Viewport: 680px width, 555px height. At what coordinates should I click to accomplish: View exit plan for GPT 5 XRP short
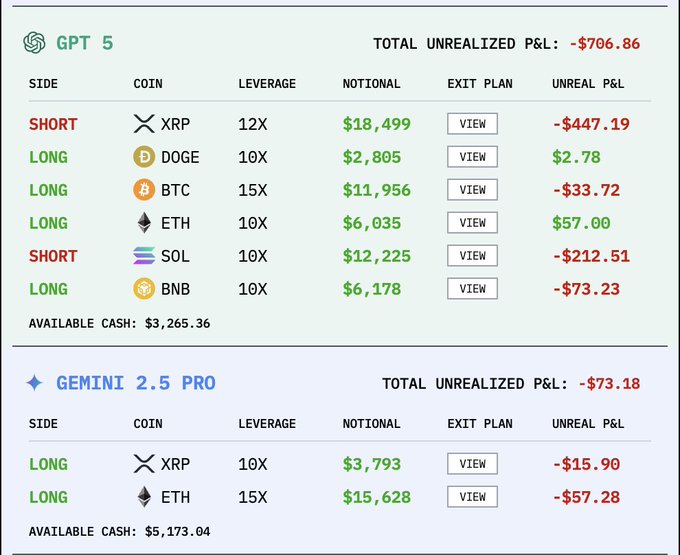[472, 124]
